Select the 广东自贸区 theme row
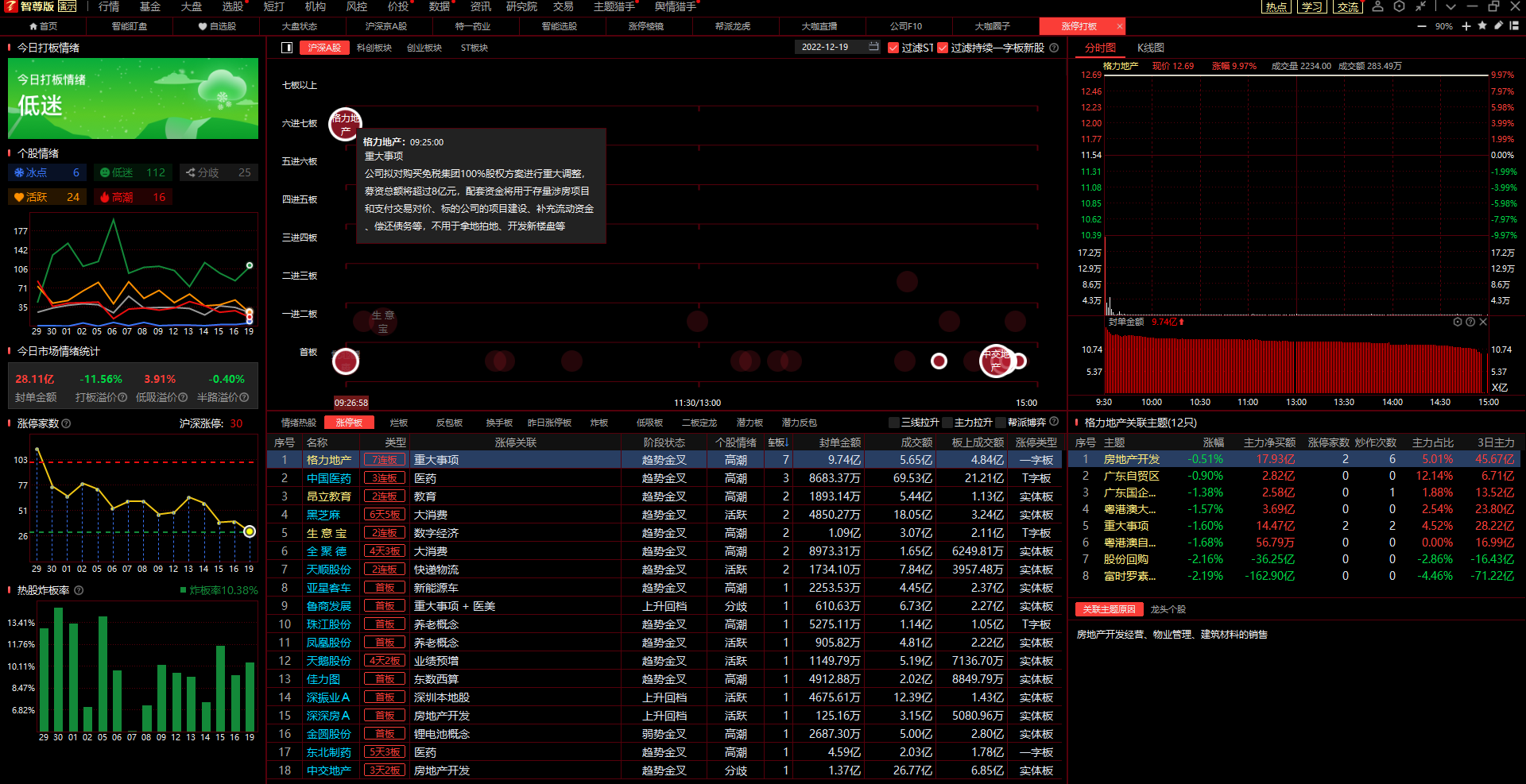Viewport: 1526px width, 784px height. coord(1293,476)
